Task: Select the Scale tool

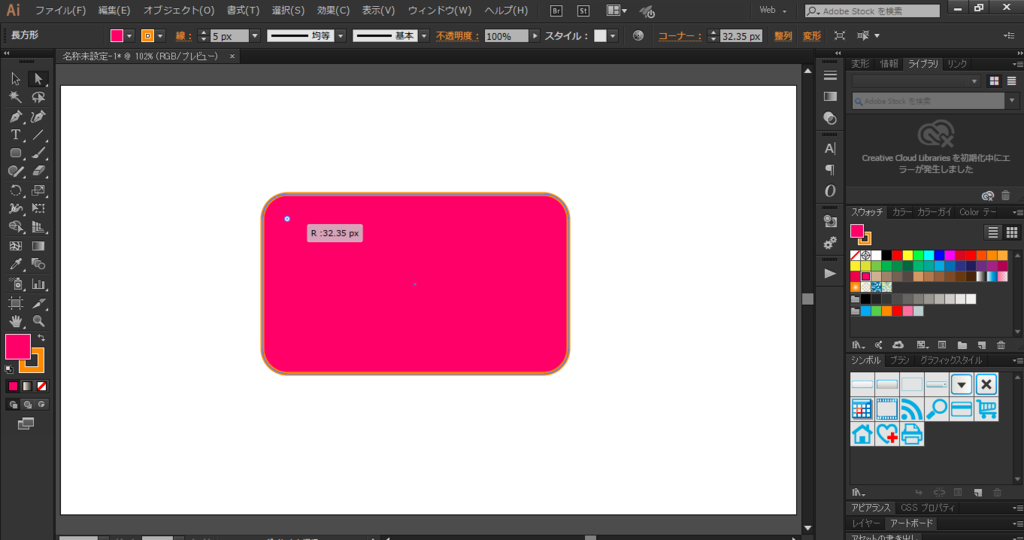Action: coord(38,191)
